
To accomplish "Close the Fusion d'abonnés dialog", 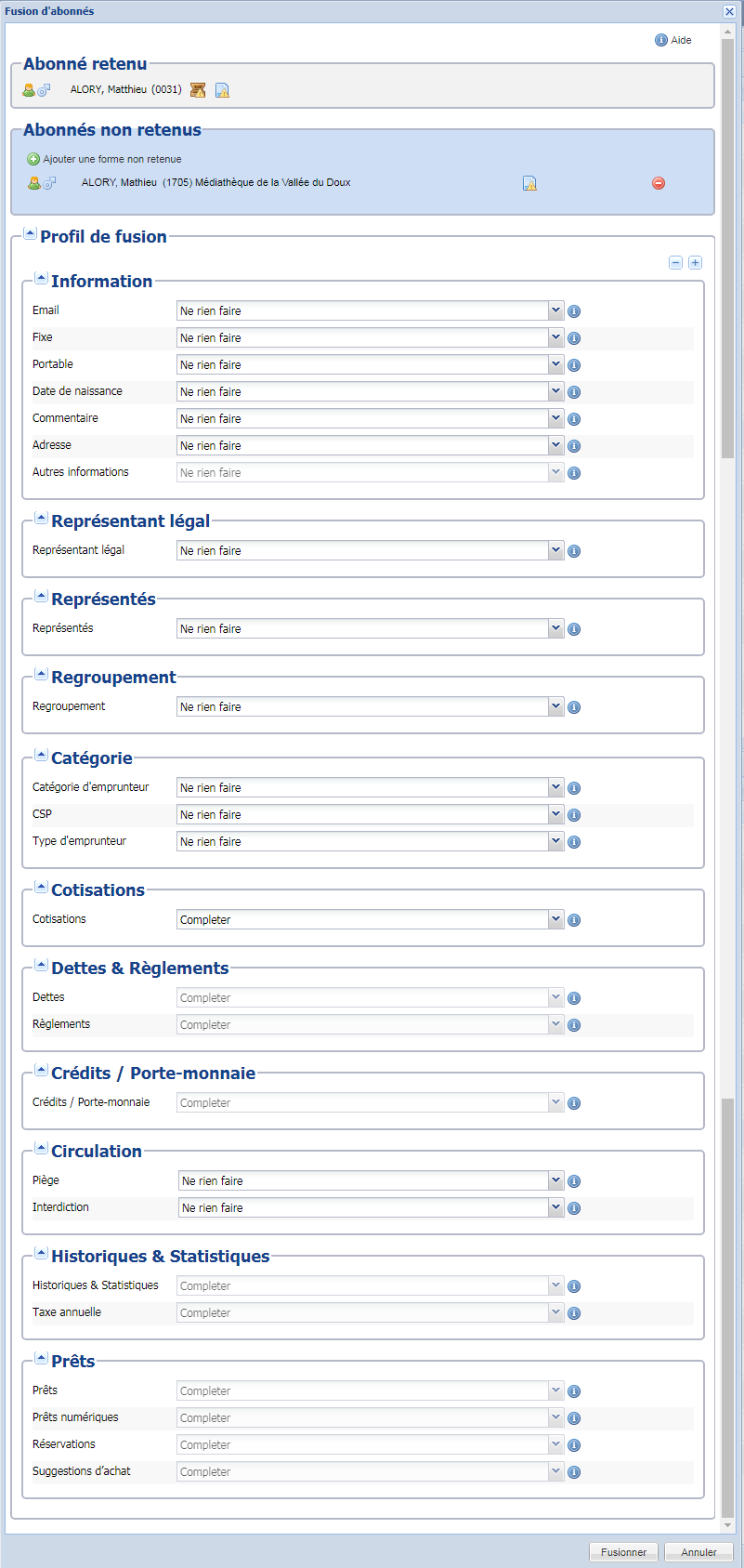I will pyautogui.click(x=729, y=11).
